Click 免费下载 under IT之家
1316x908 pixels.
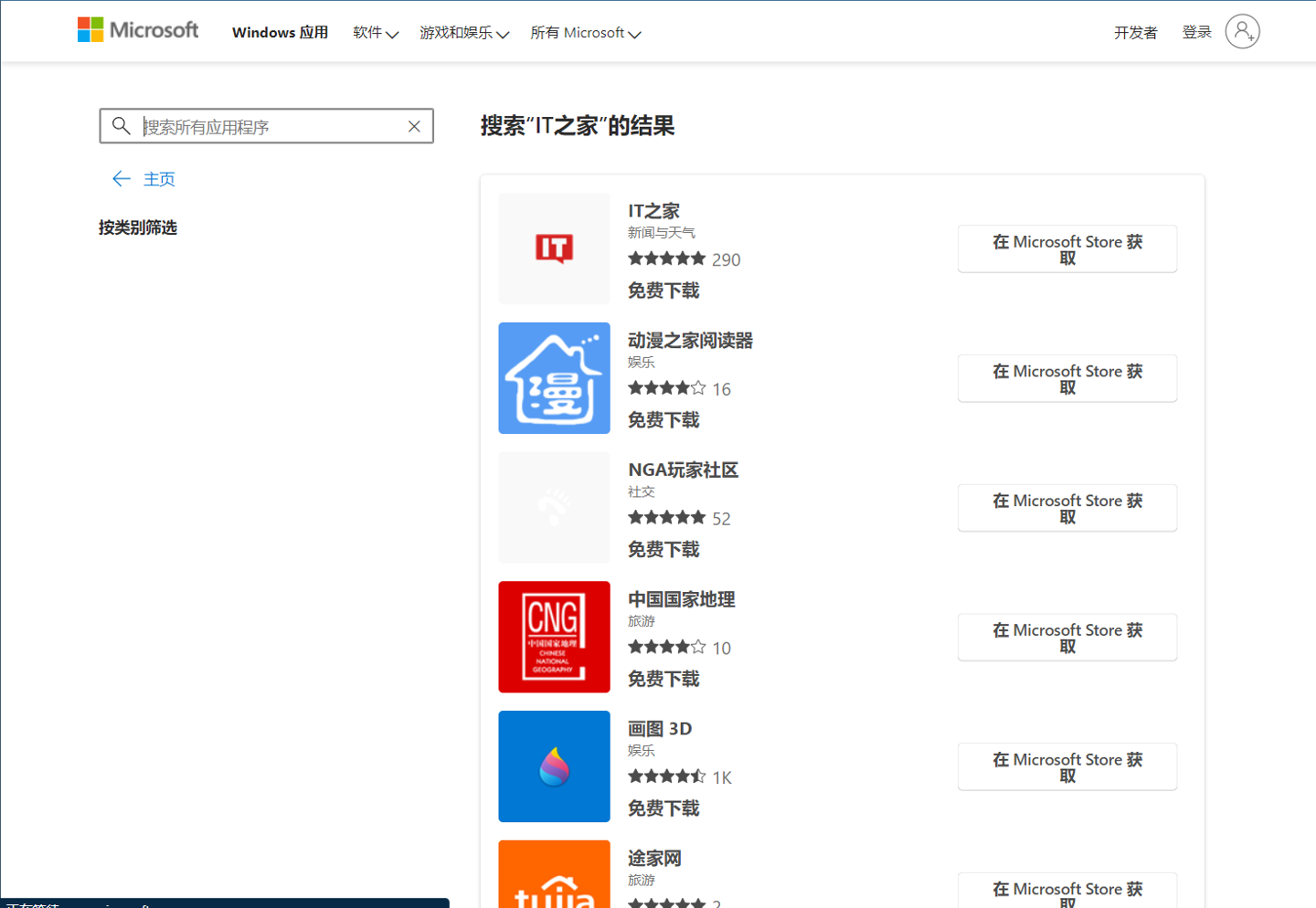click(x=663, y=290)
